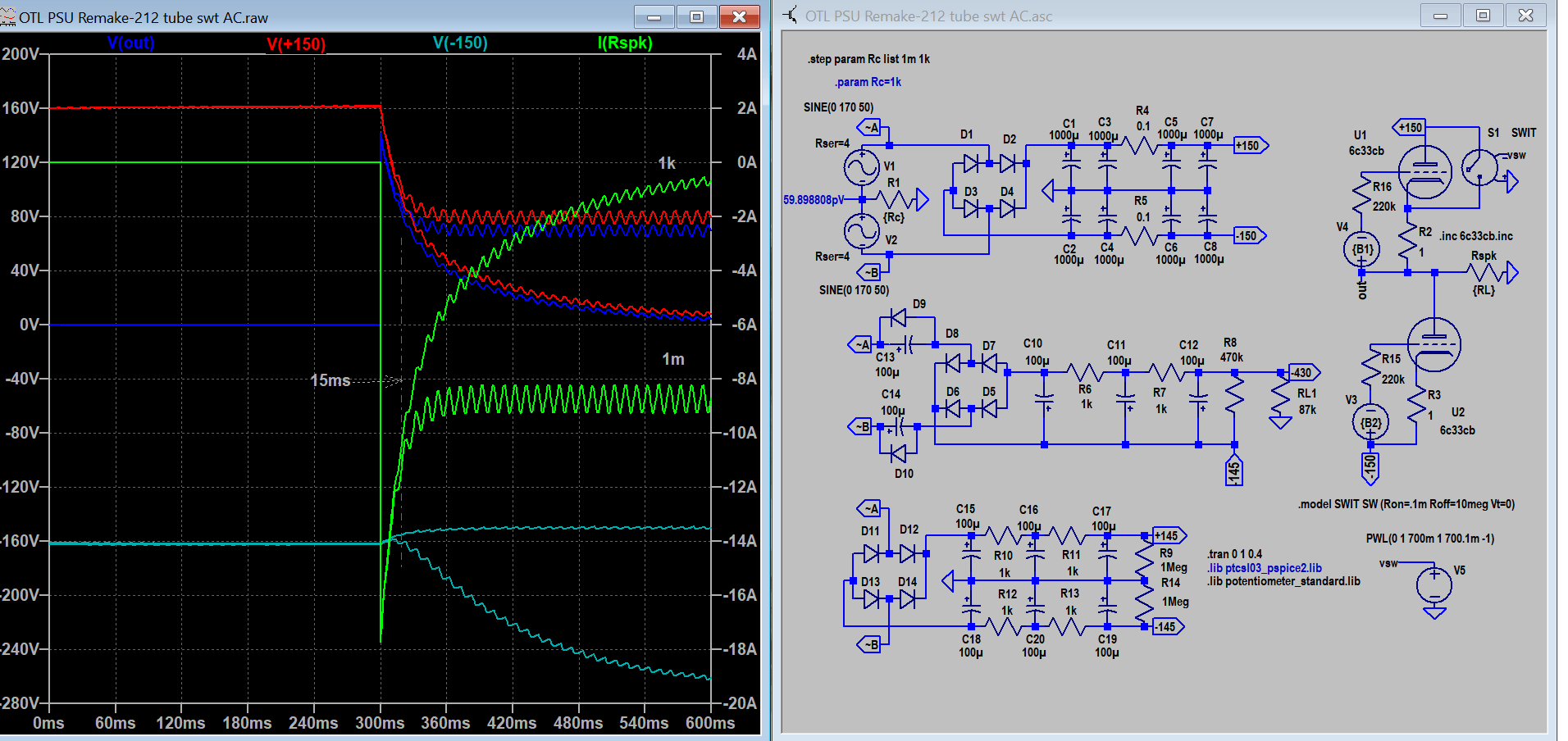Click the 600ms time axis label
Viewport: 1568px width, 741px height.
tap(710, 723)
